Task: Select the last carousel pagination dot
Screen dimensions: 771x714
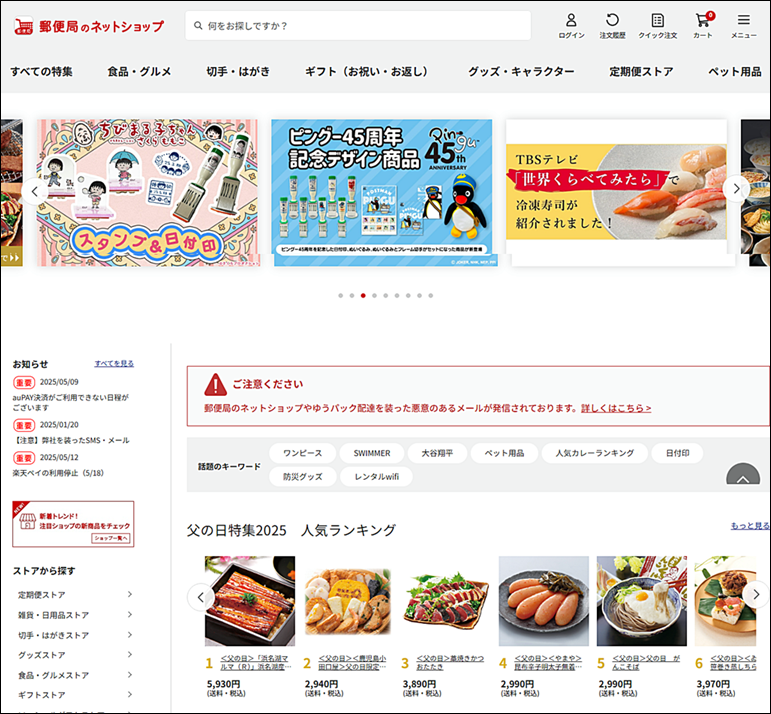Action: [431, 296]
